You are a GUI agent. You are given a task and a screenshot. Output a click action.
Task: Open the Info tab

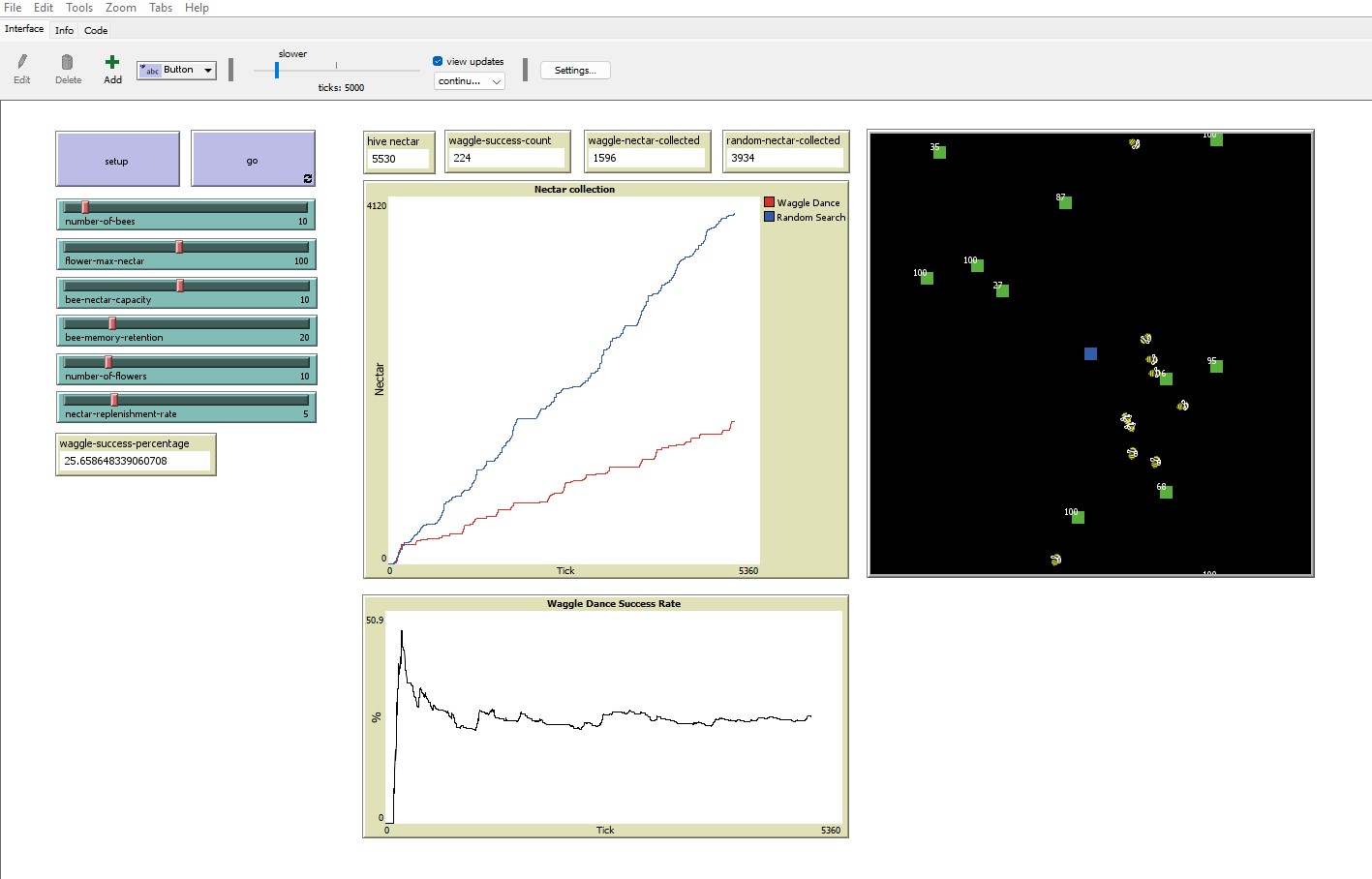click(64, 31)
